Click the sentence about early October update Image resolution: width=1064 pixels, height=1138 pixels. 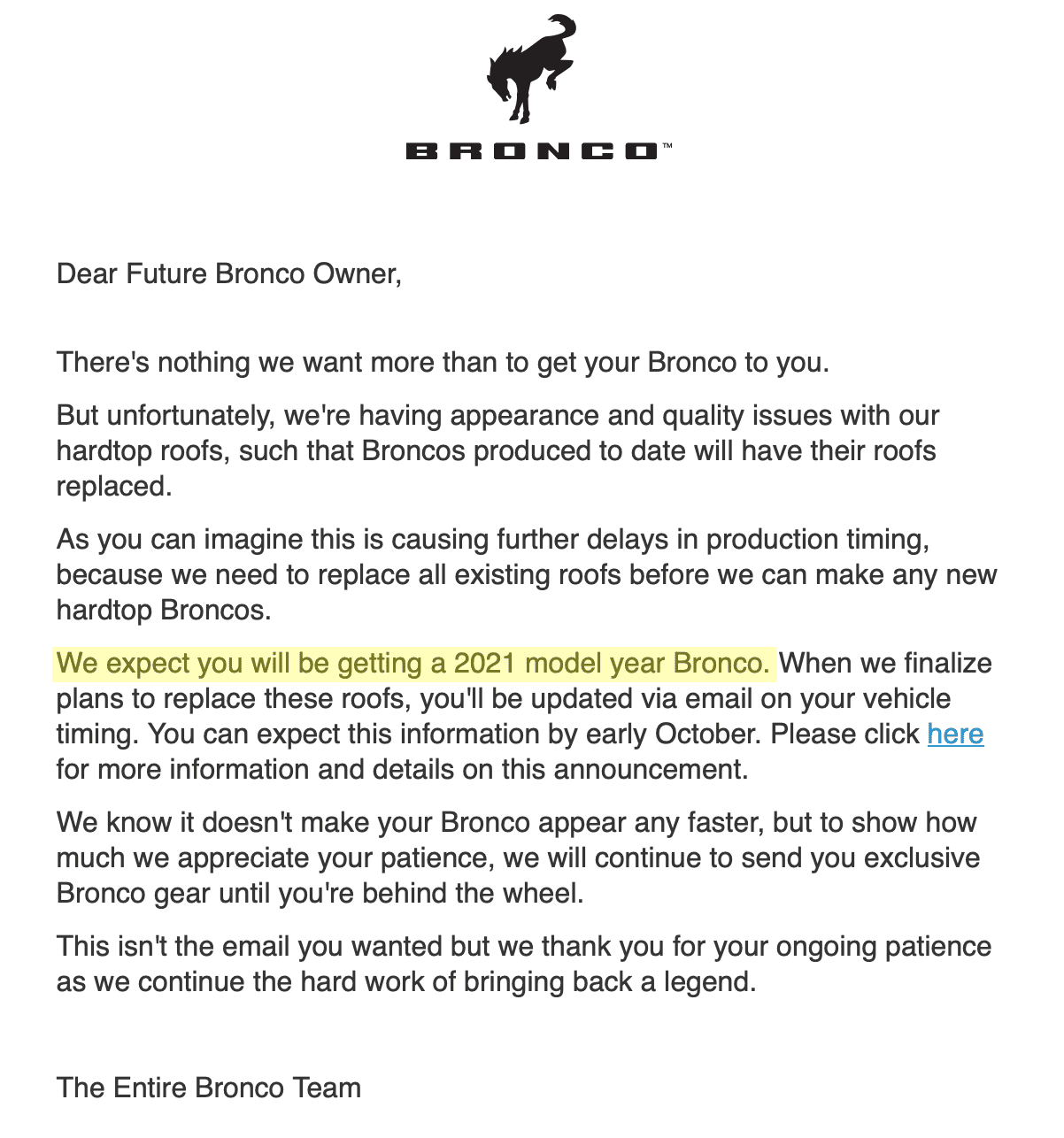pyautogui.click(x=455, y=734)
